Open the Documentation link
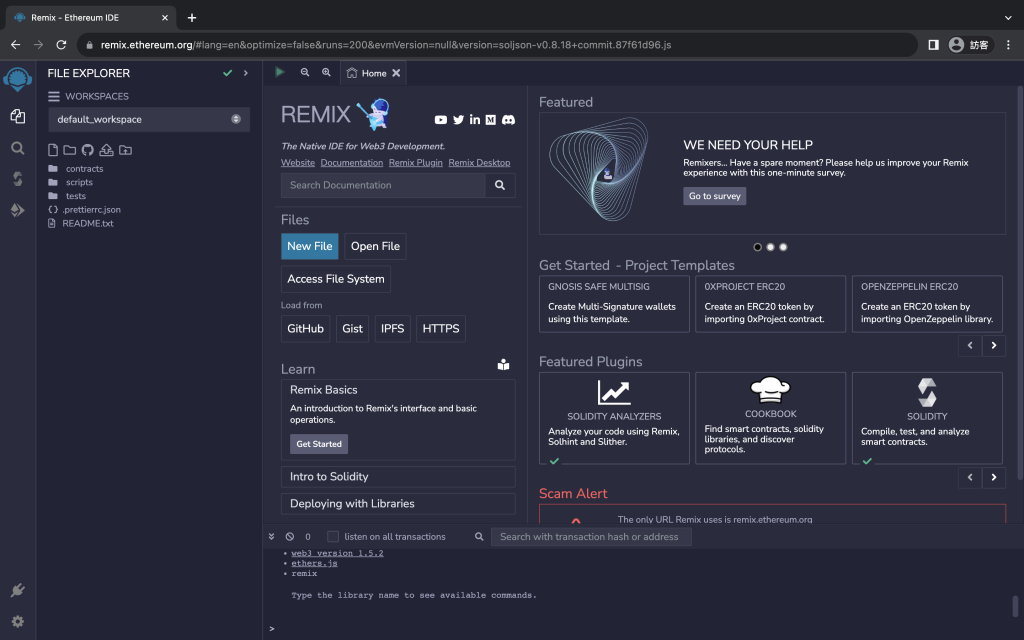 coord(351,163)
